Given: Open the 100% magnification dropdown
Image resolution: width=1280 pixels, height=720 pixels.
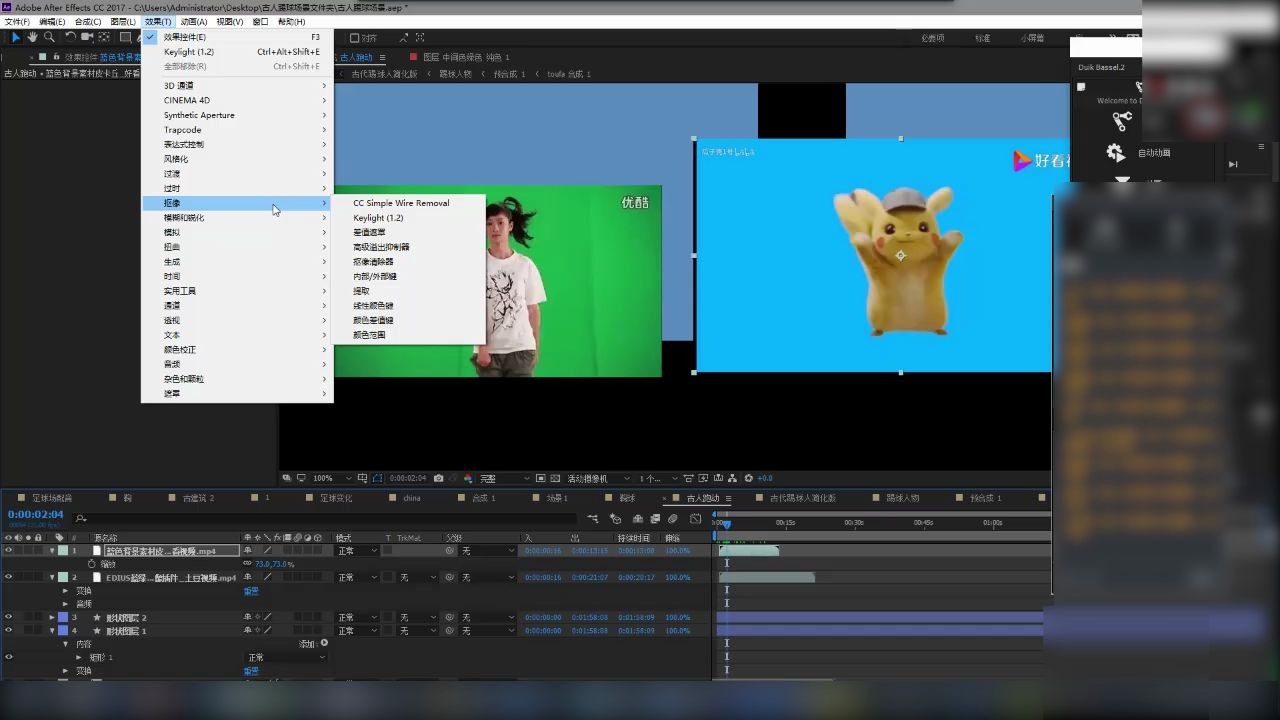Looking at the screenshot, I should pos(332,478).
